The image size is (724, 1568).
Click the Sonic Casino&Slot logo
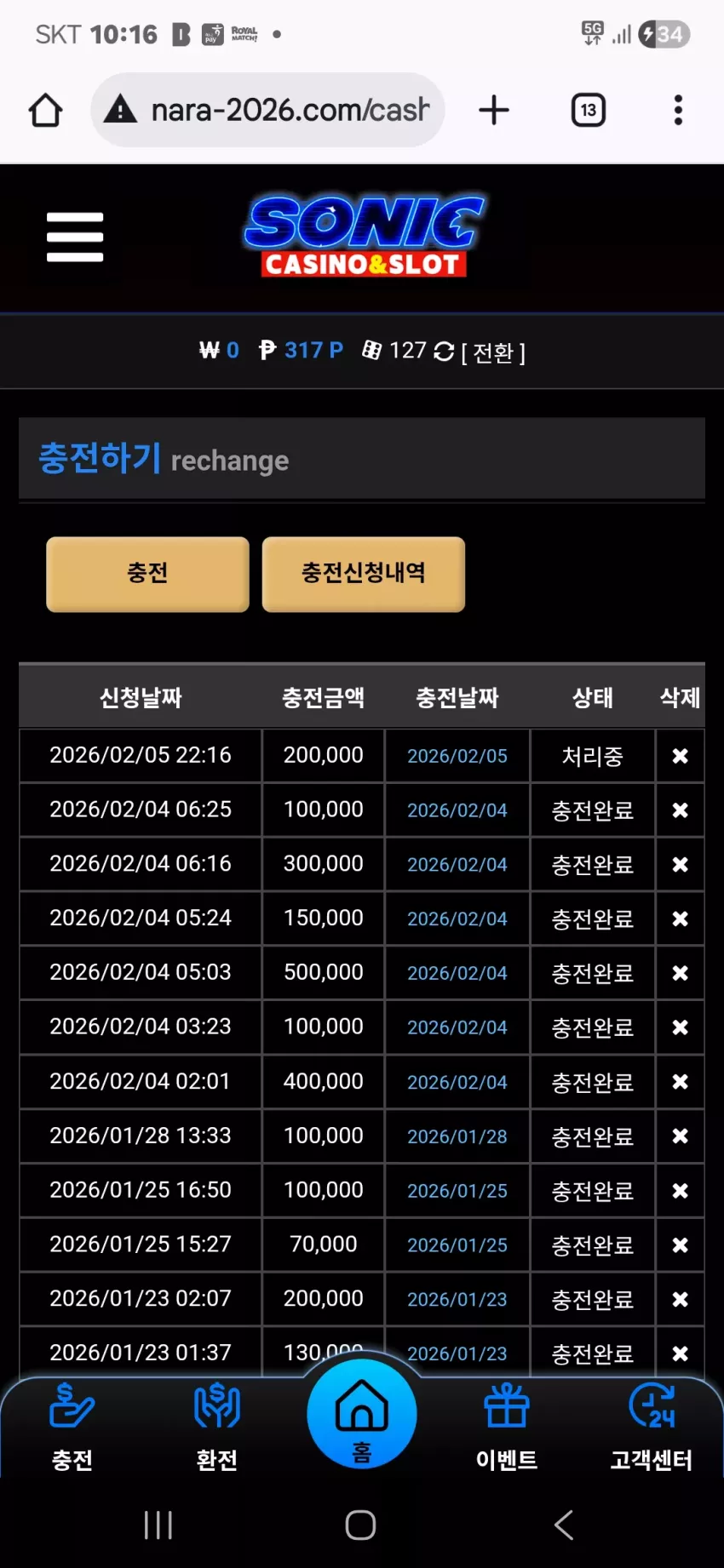click(x=365, y=237)
